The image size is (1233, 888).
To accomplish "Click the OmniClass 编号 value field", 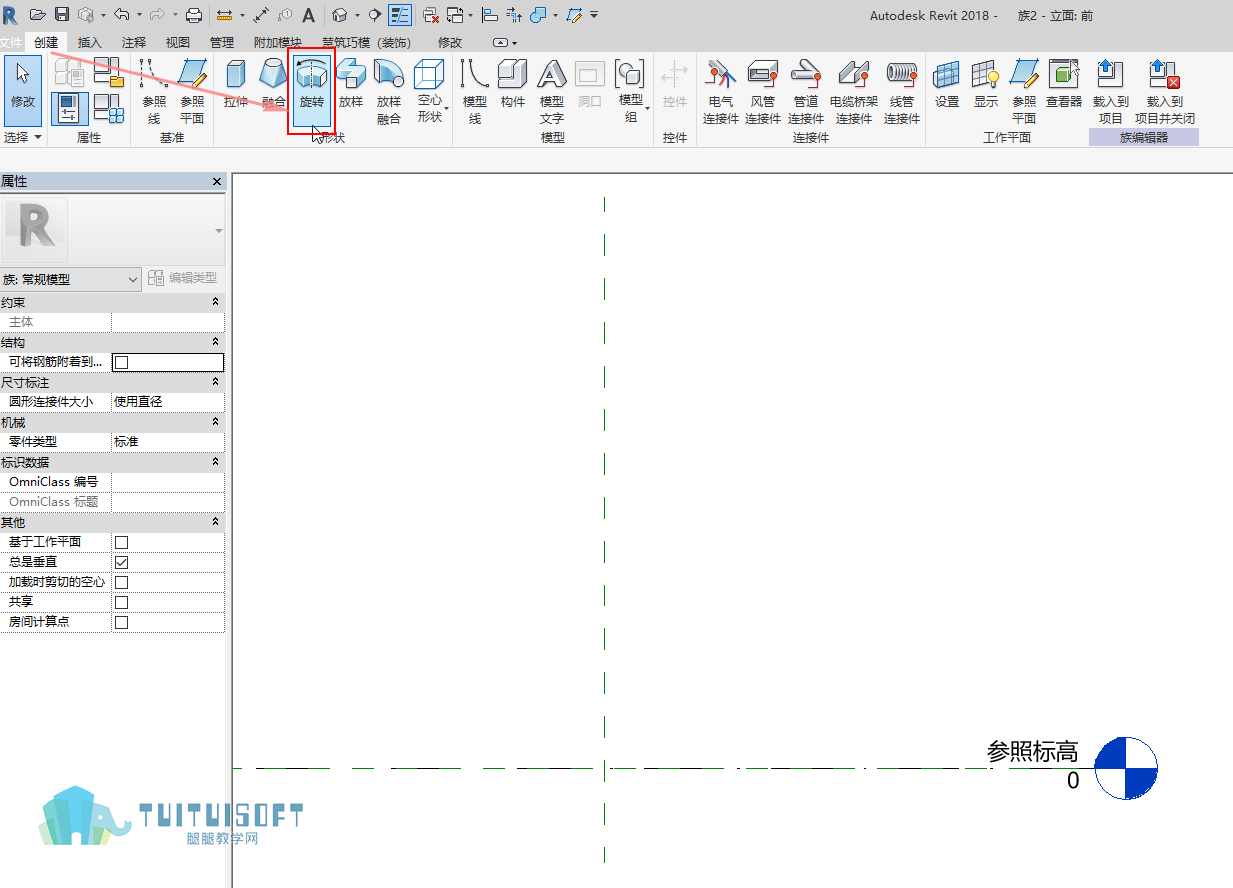I will [168, 482].
